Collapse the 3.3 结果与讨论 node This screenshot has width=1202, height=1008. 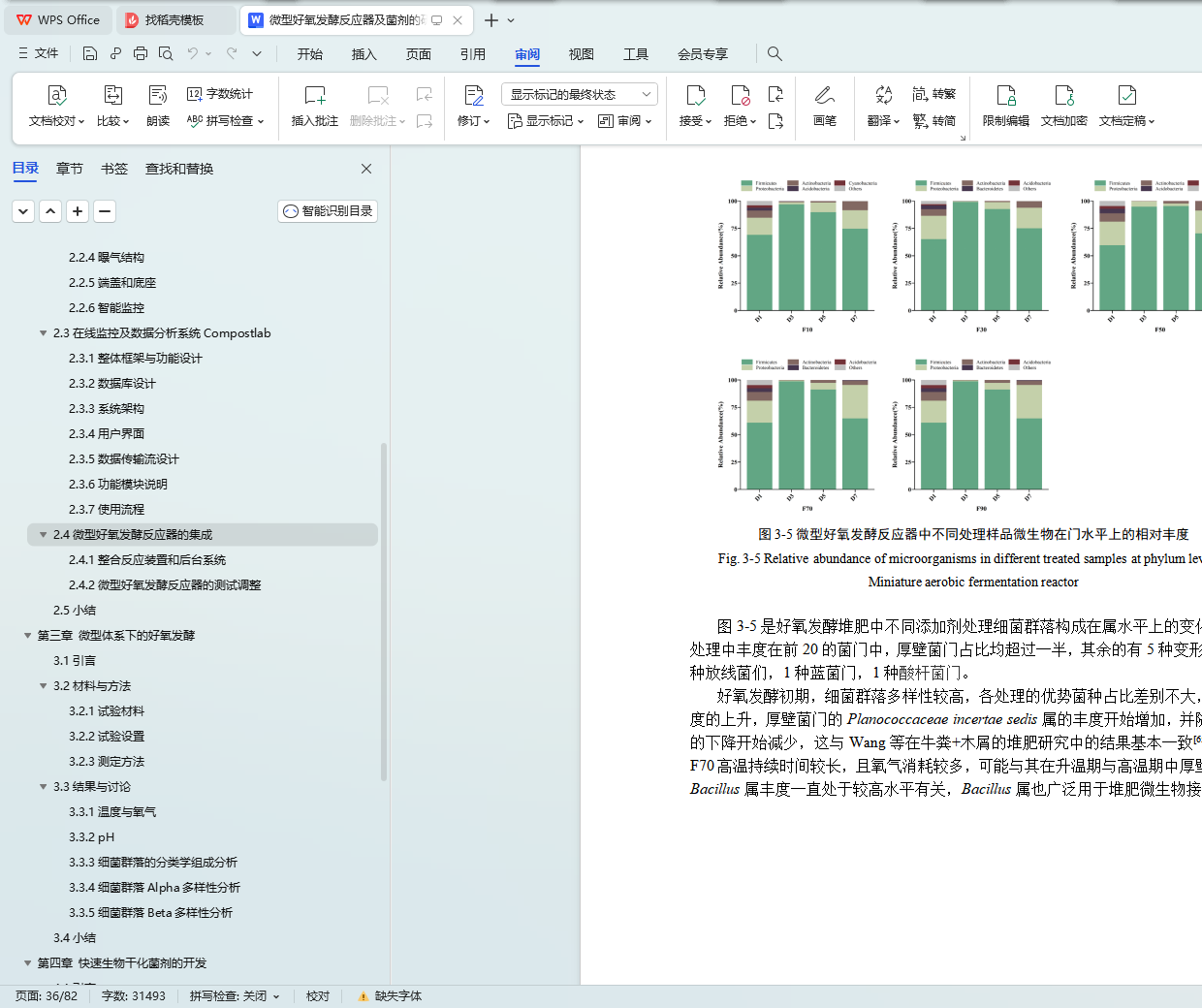tap(43, 787)
